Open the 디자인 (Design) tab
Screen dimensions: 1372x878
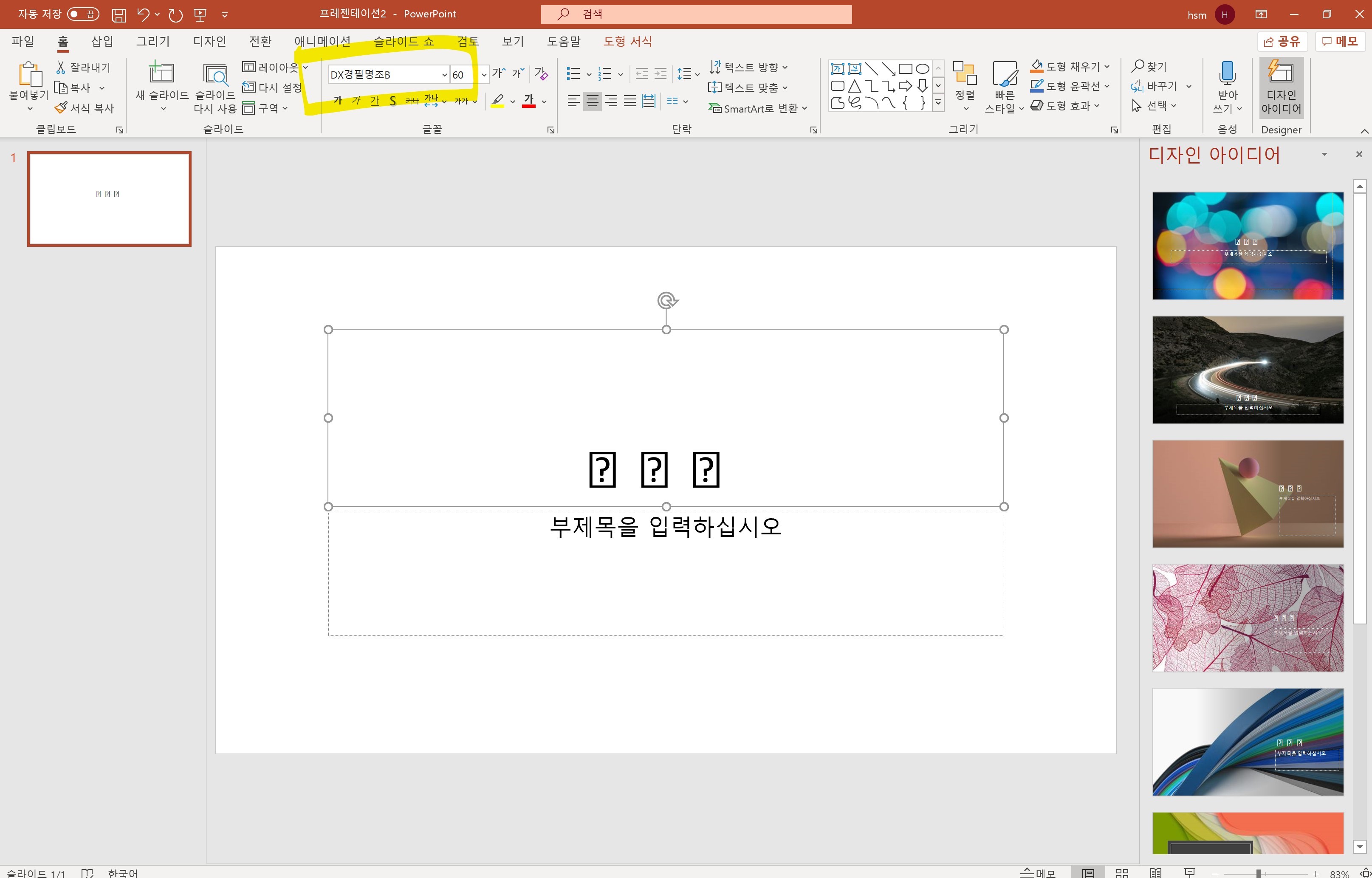click(210, 41)
